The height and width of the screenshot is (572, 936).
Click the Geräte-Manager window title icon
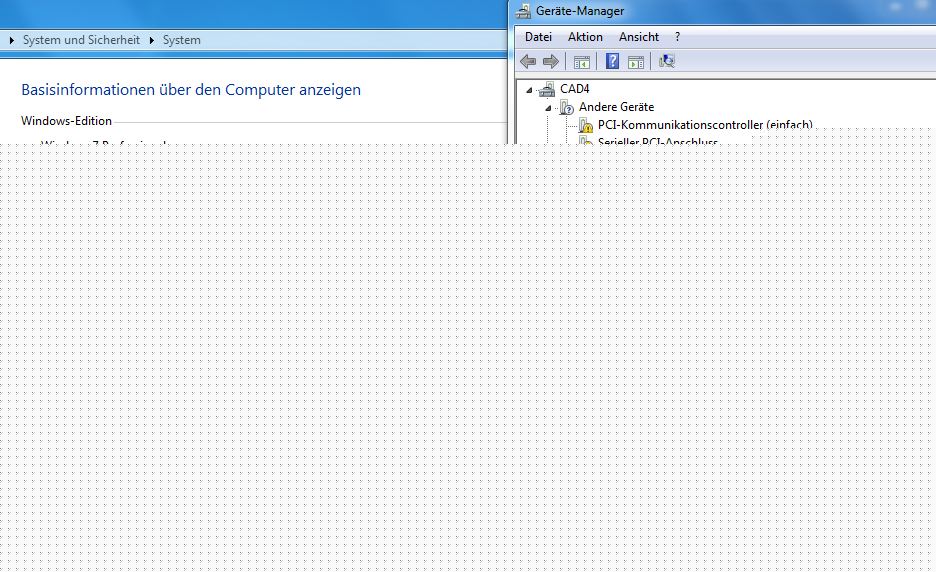pos(524,11)
